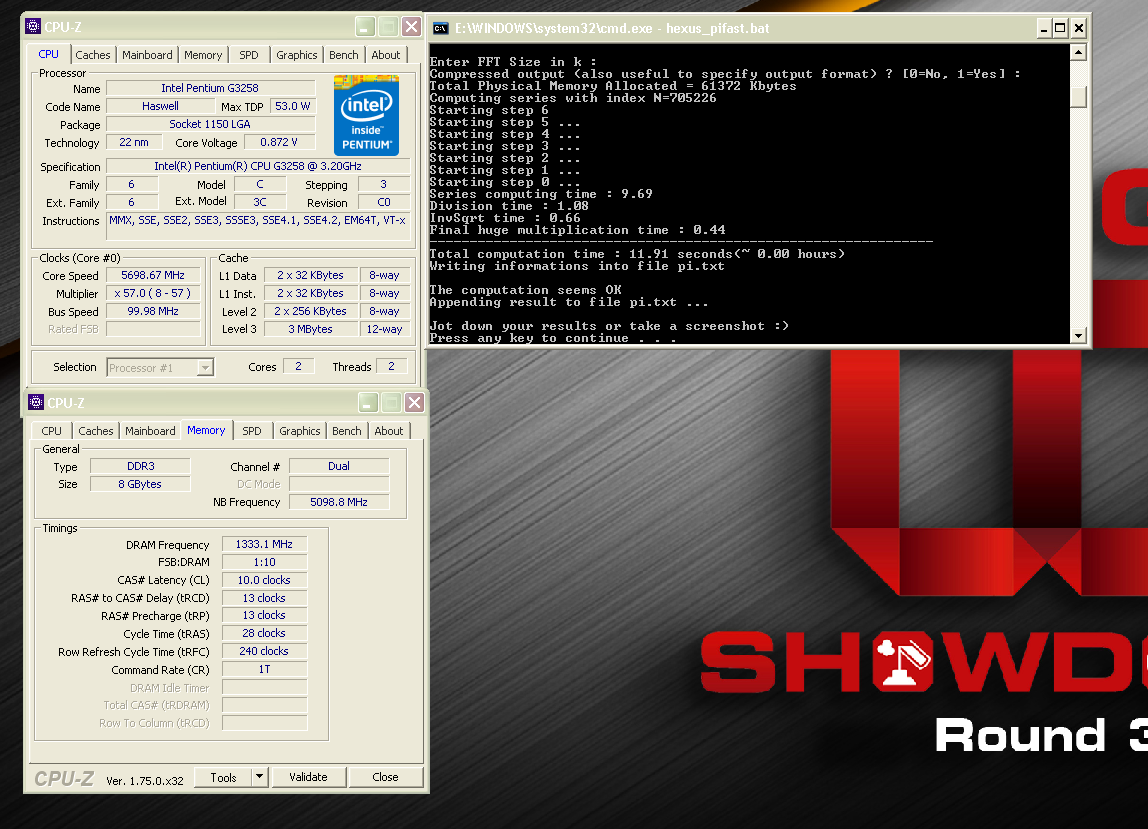Switch to Mainboard tab in top CPU-Z window
Image resolution: width=1148 pixels, height=829 pixels.
[147, 55]
